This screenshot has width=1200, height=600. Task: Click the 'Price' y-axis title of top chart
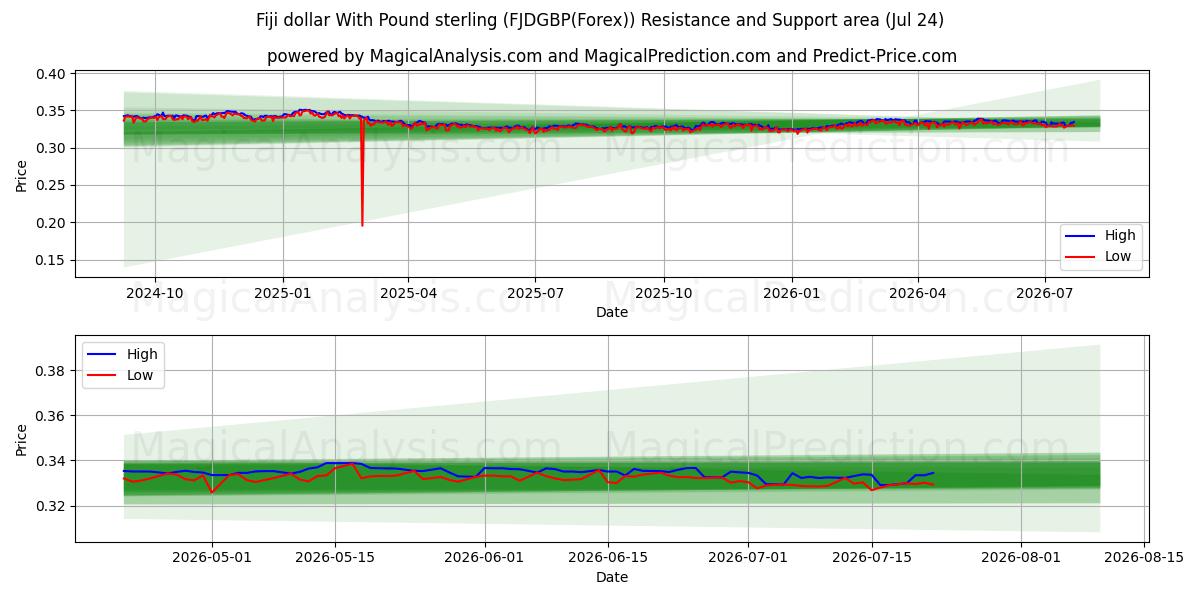pyautogui.click(x=21, y=175)
